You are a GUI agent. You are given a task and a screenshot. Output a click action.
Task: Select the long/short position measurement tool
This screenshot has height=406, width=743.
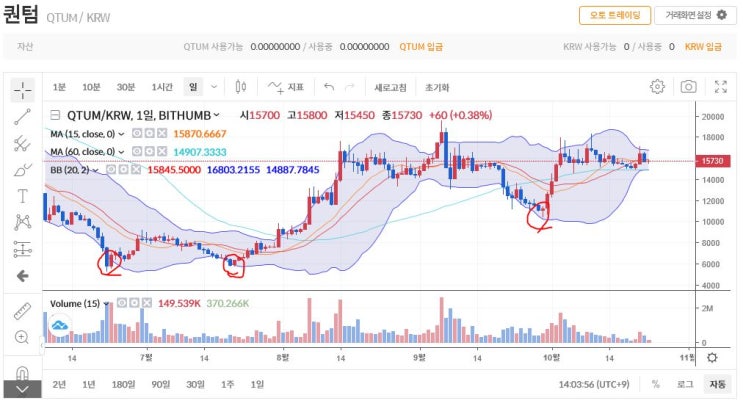click(22, 249)
